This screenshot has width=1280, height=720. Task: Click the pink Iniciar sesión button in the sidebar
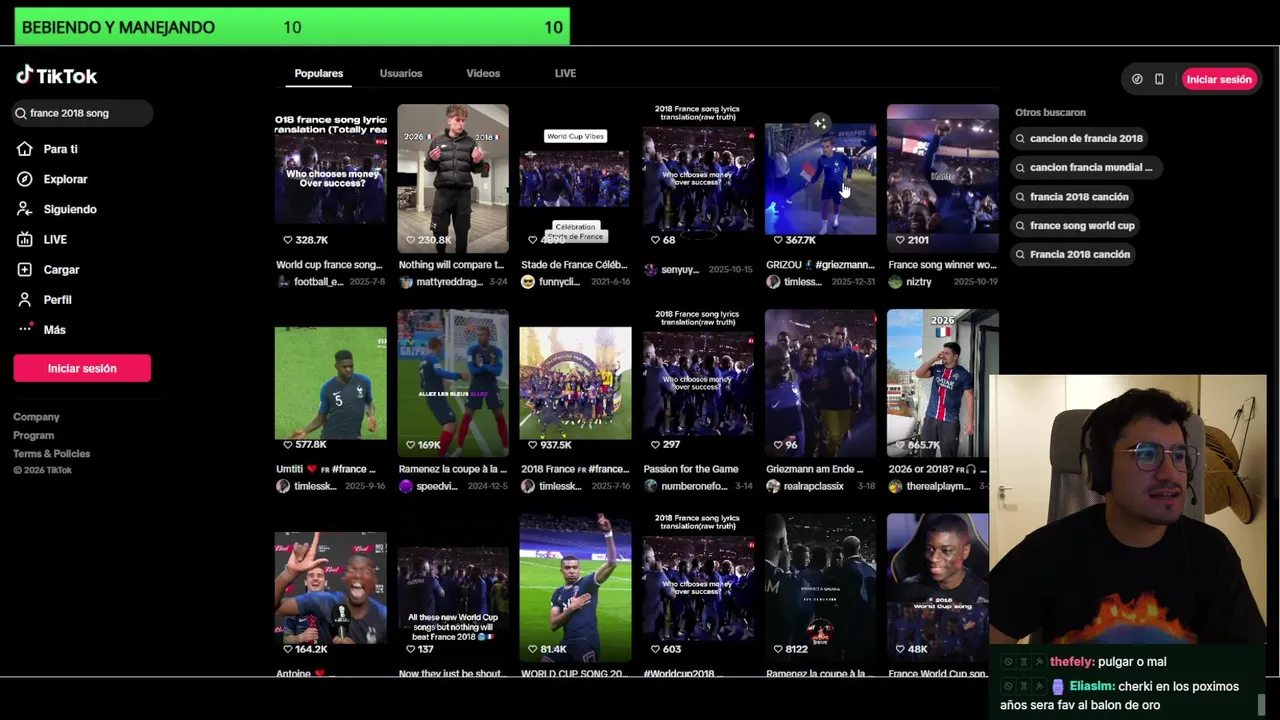point(82,368)
